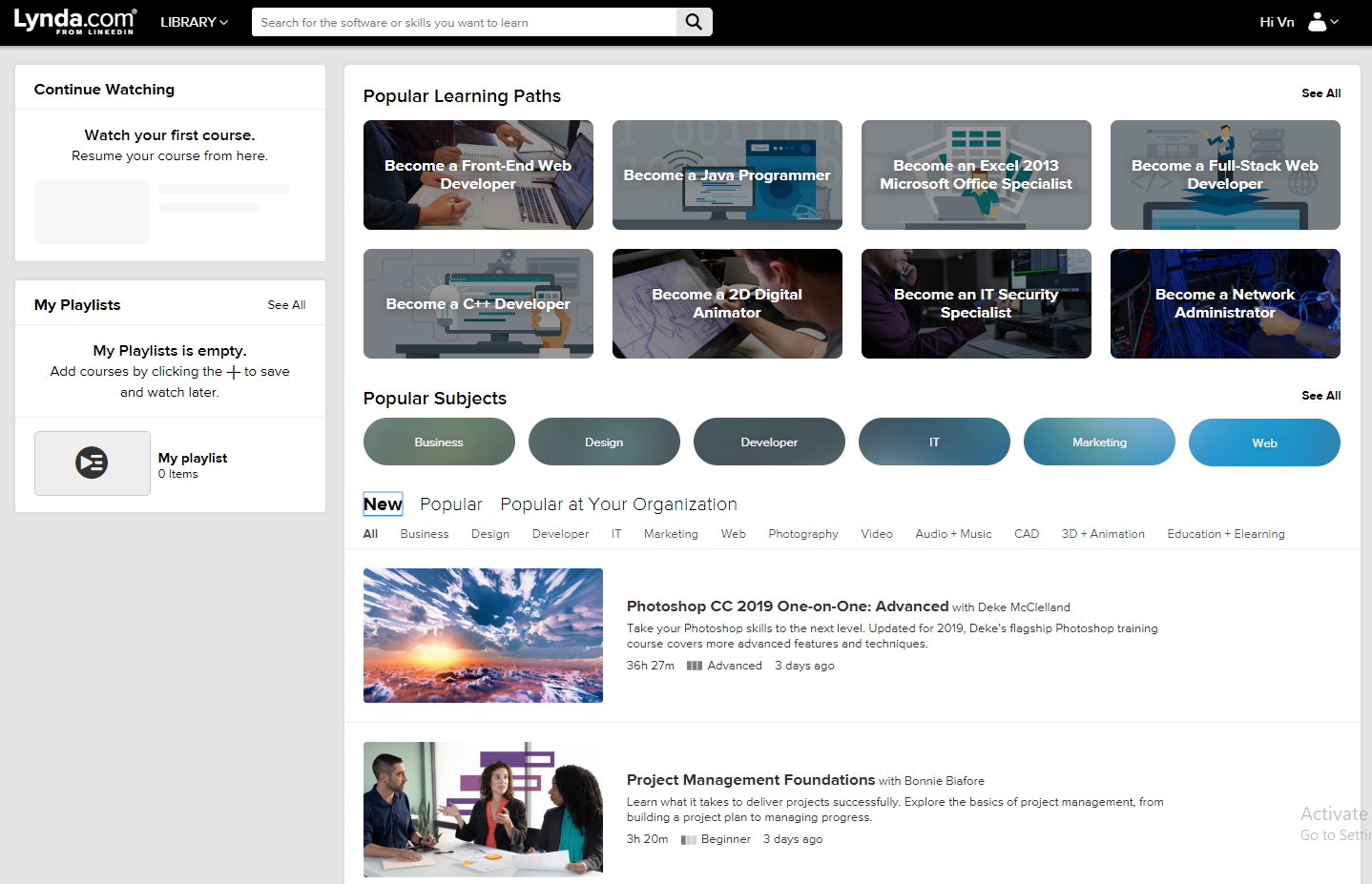Open Become a 2D Digital Animator path

click(727, 303)
